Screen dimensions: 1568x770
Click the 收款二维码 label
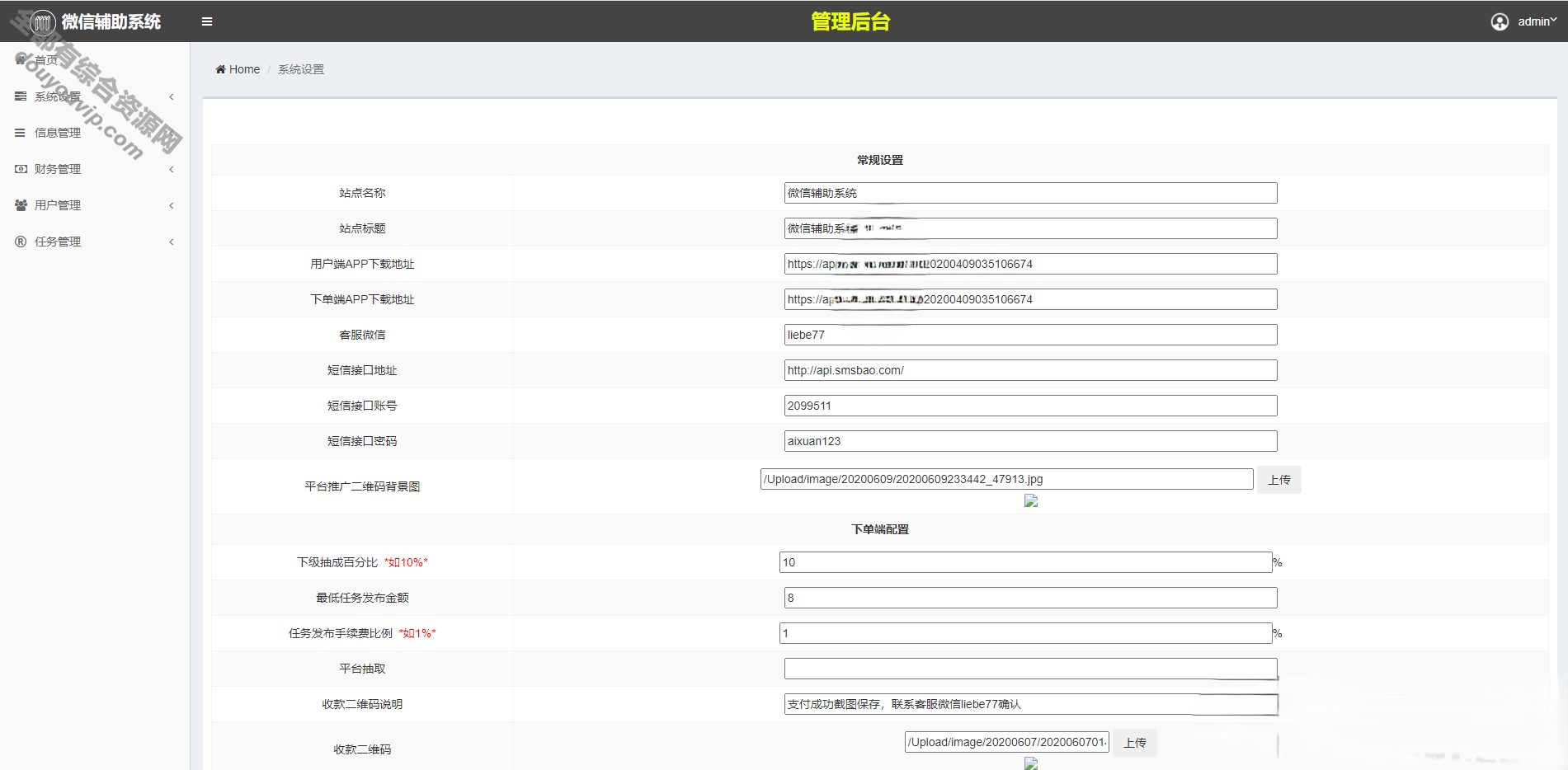pos(362,749)
